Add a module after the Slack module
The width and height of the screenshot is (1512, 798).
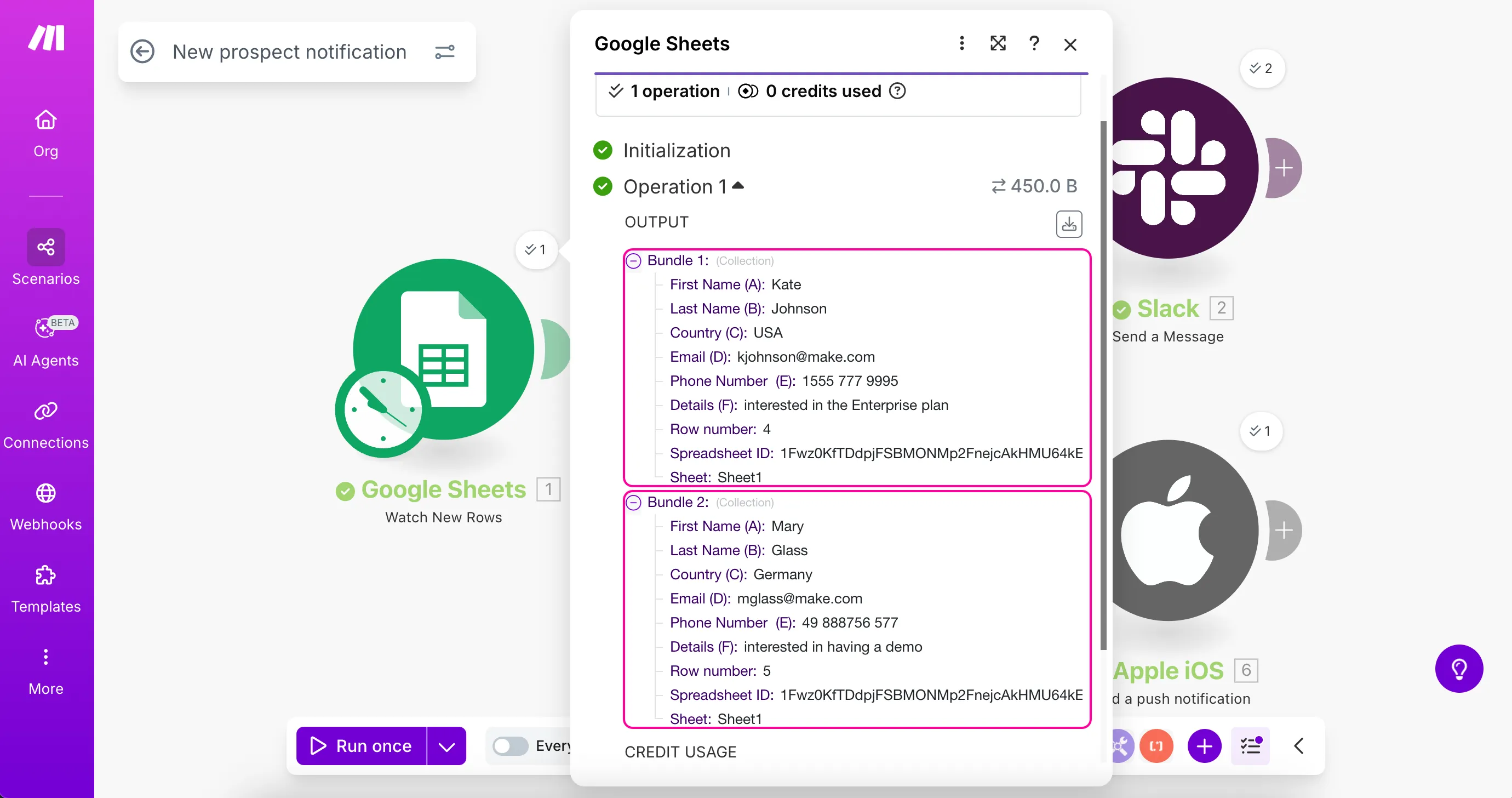[x=1284, y=168]
